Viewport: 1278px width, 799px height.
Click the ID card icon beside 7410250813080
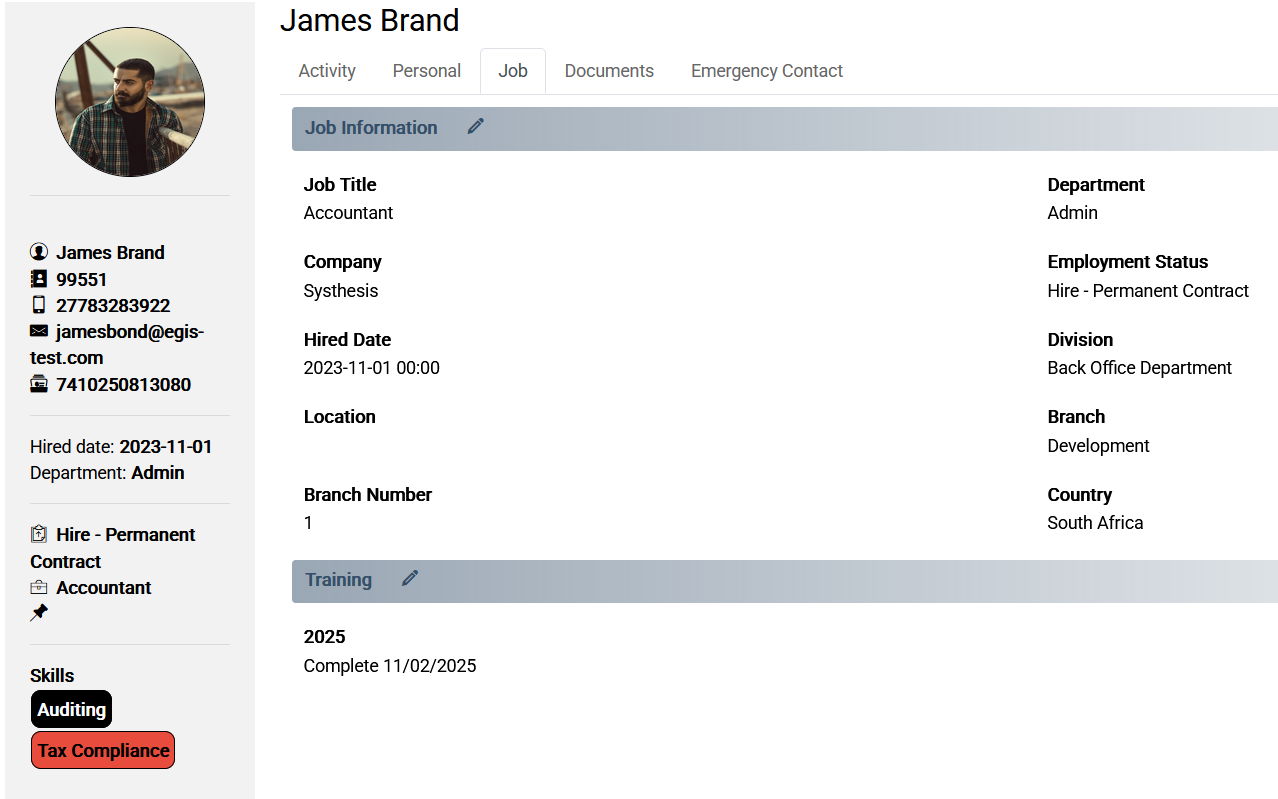[x=39, y=384]
